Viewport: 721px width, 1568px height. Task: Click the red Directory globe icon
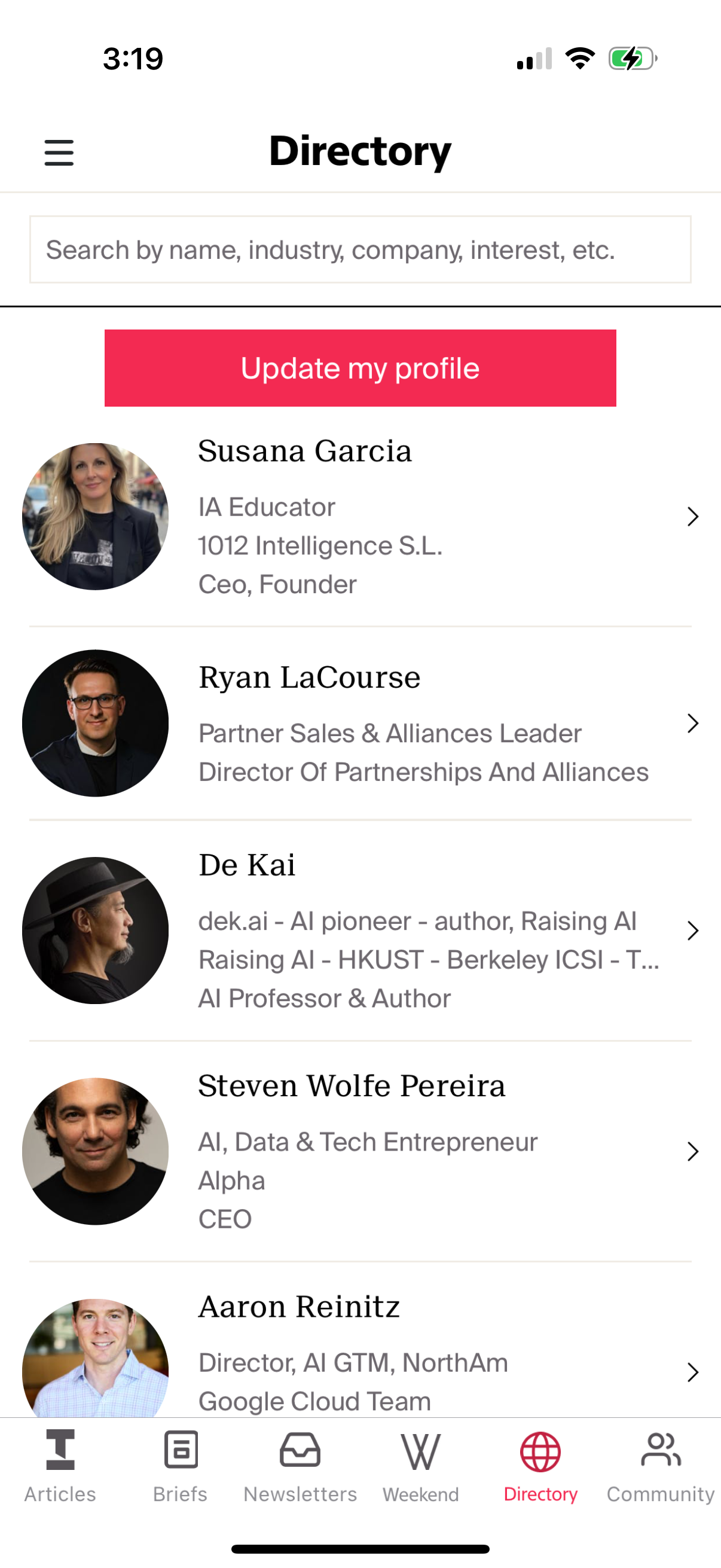pos(540,1451)
